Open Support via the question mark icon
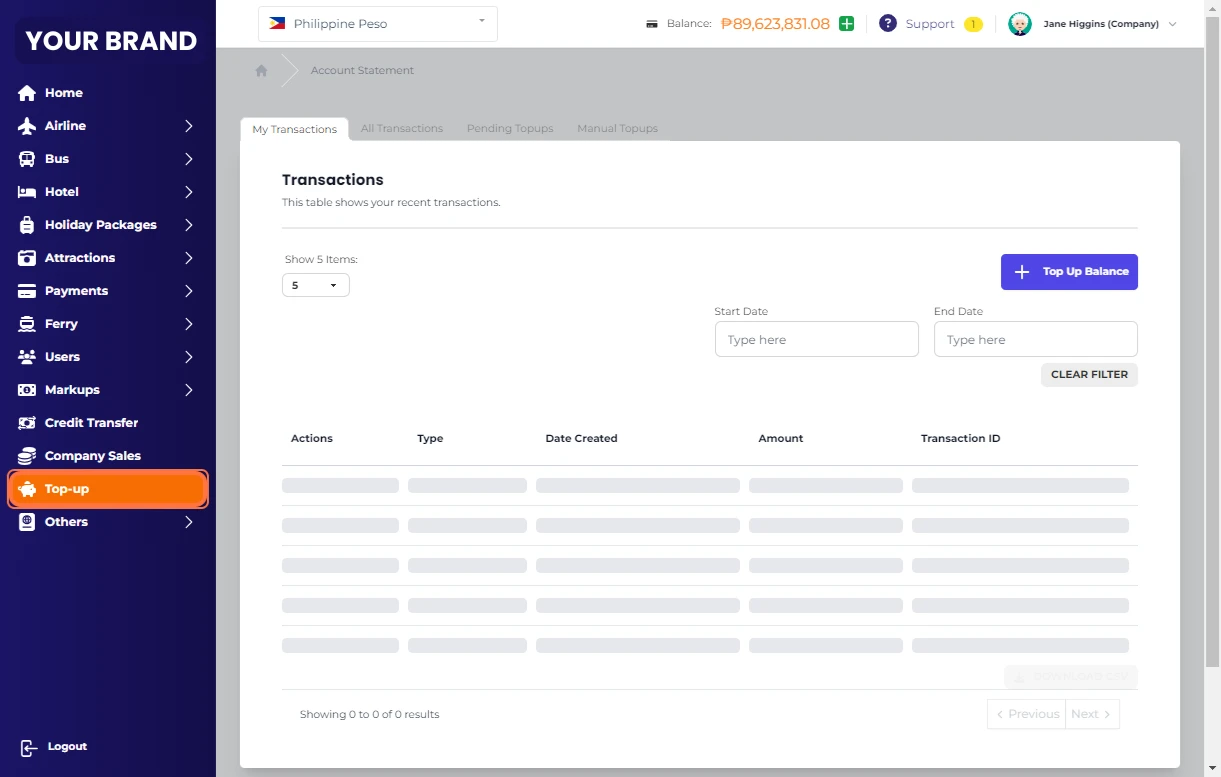1221x777 pixels. (887, 24)
